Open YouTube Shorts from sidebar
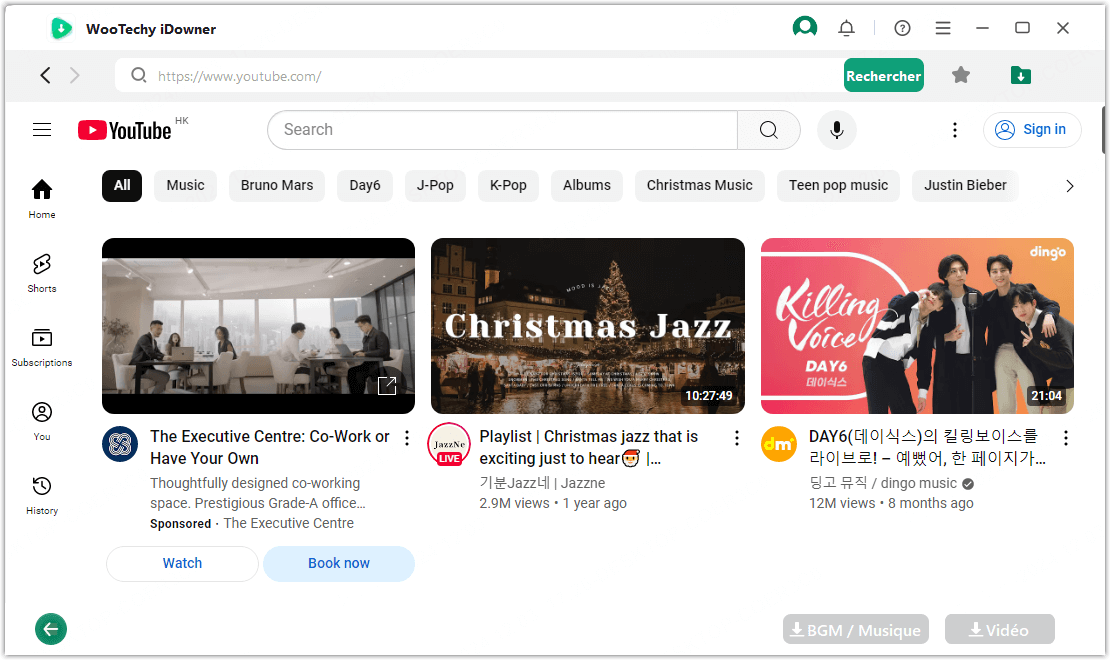Screen dimensions: 1110x660 [42, 272]
